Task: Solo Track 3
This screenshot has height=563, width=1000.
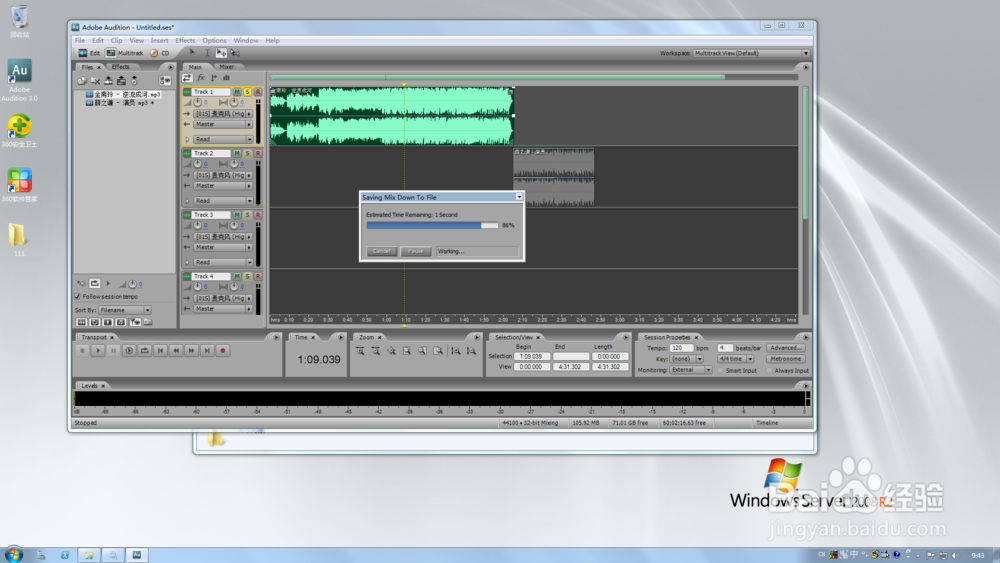Action: pyautogui.click(x=247, y=215)
